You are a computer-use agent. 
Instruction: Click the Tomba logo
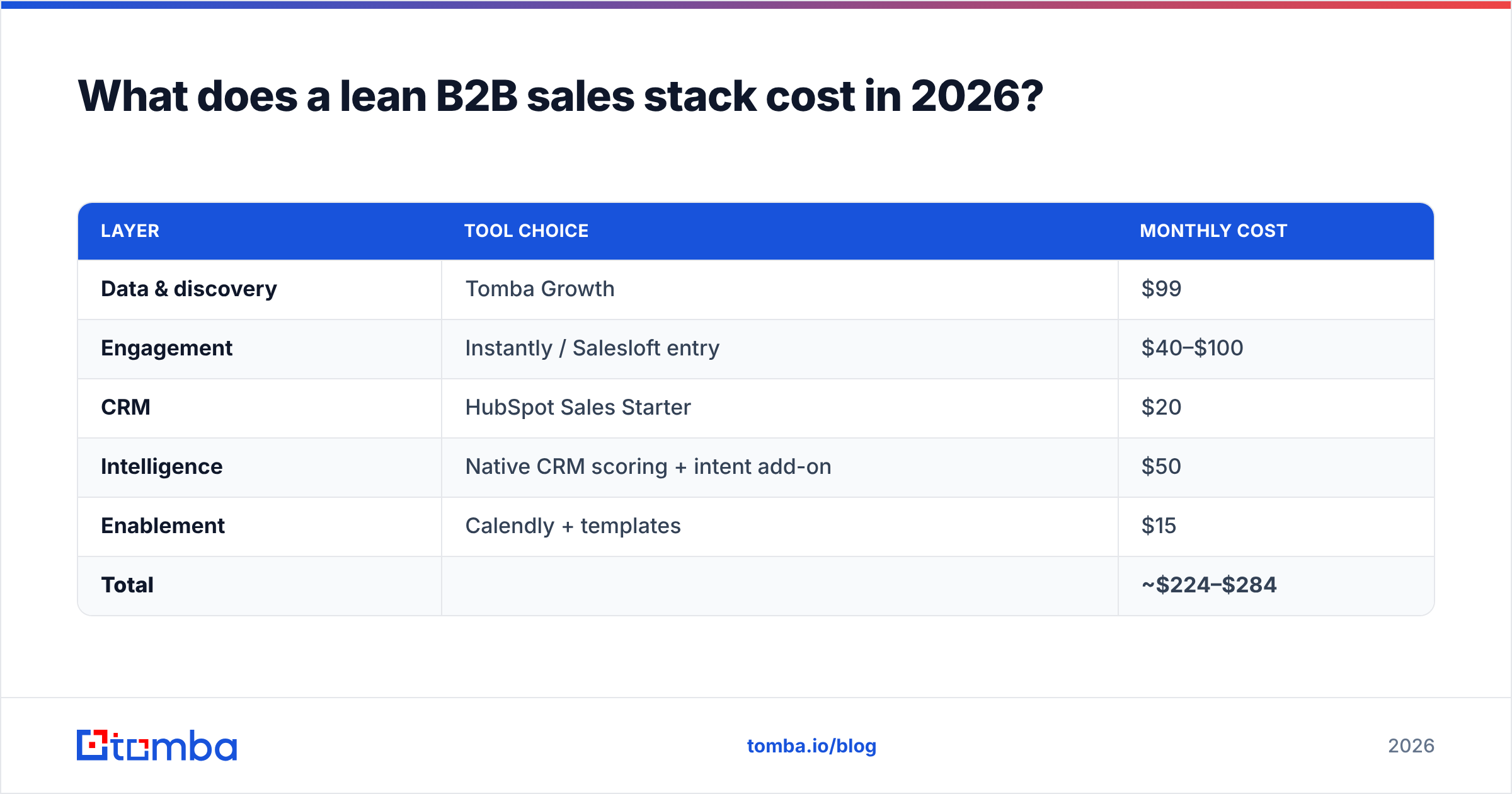pos(157,745)
